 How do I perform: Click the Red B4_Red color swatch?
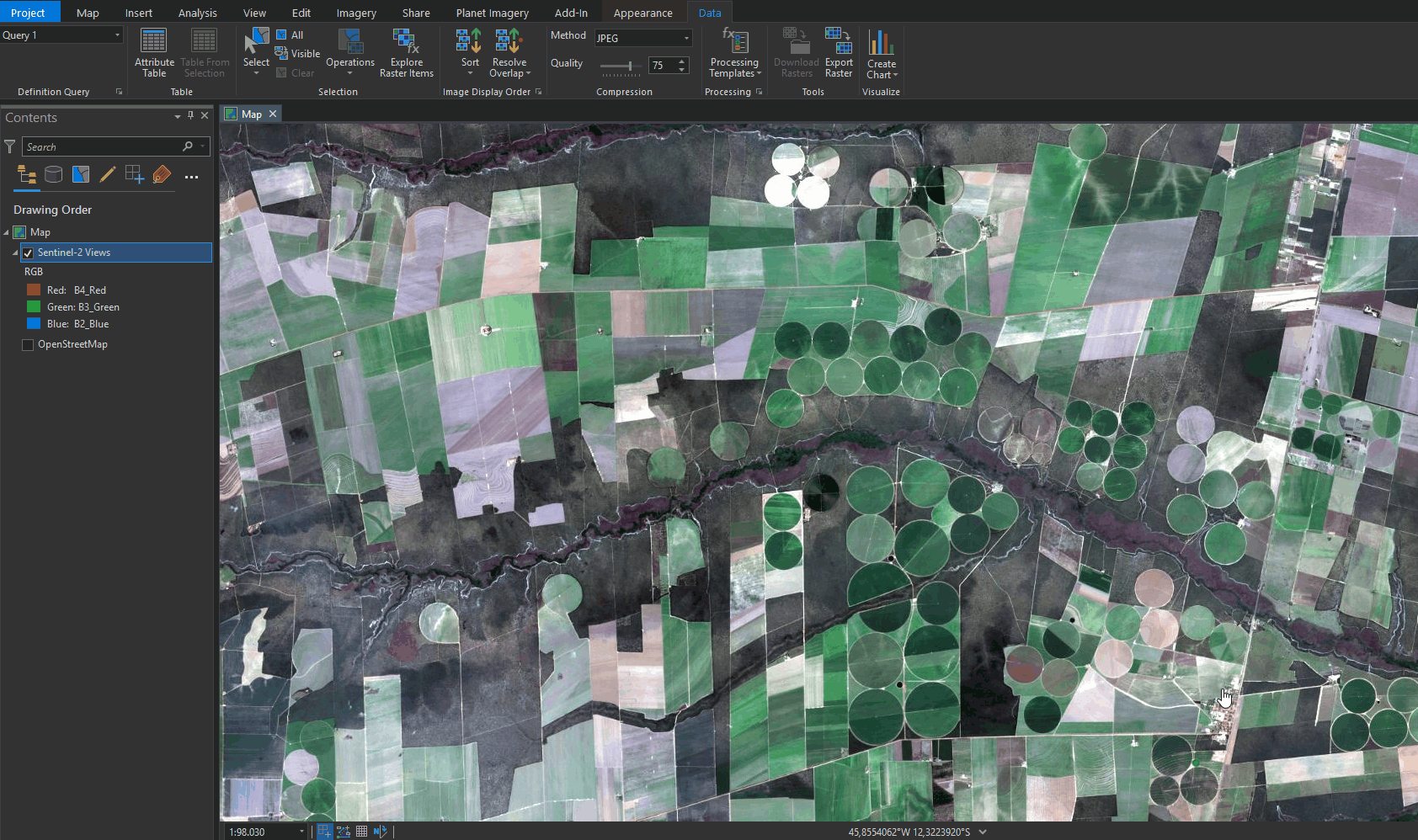(x=34, y=290)
